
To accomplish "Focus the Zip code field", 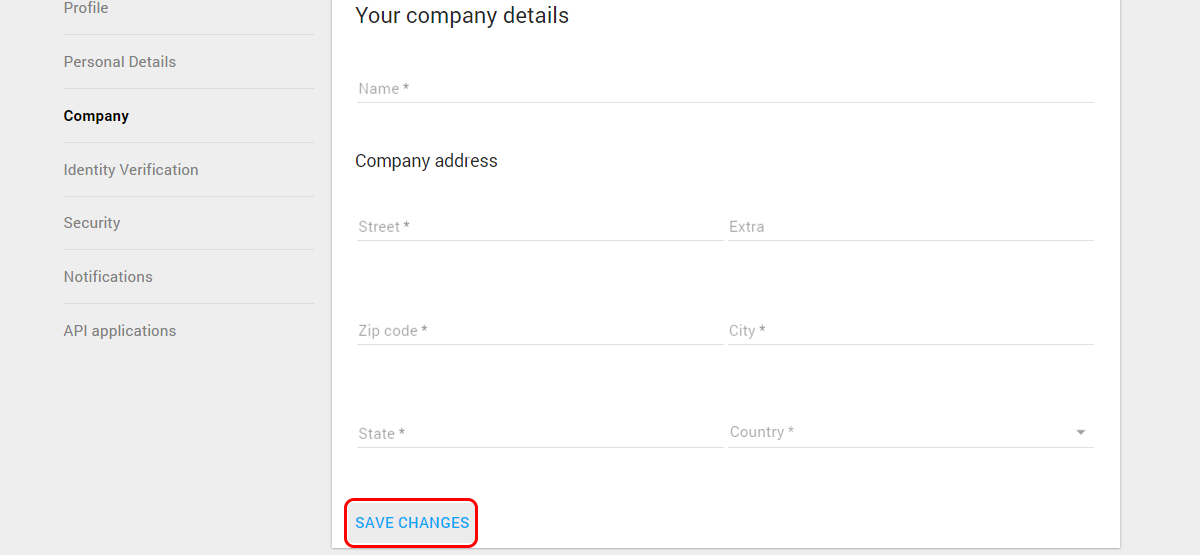I will click(x=540, y=331).
